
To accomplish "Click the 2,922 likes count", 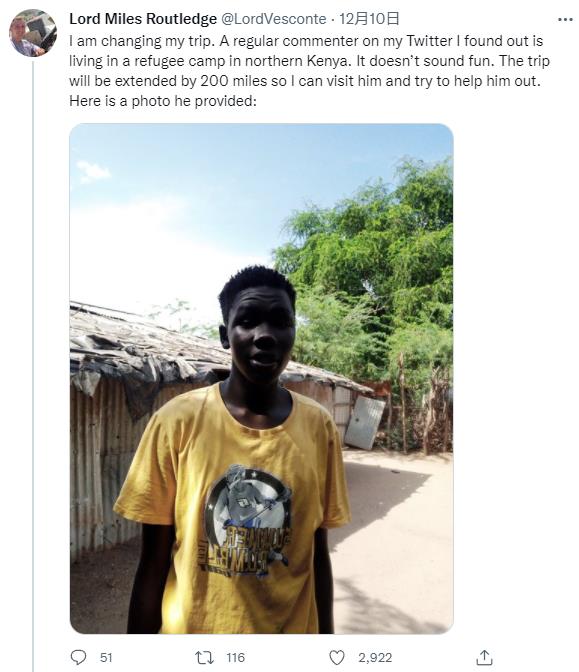I will click(375, 657).
